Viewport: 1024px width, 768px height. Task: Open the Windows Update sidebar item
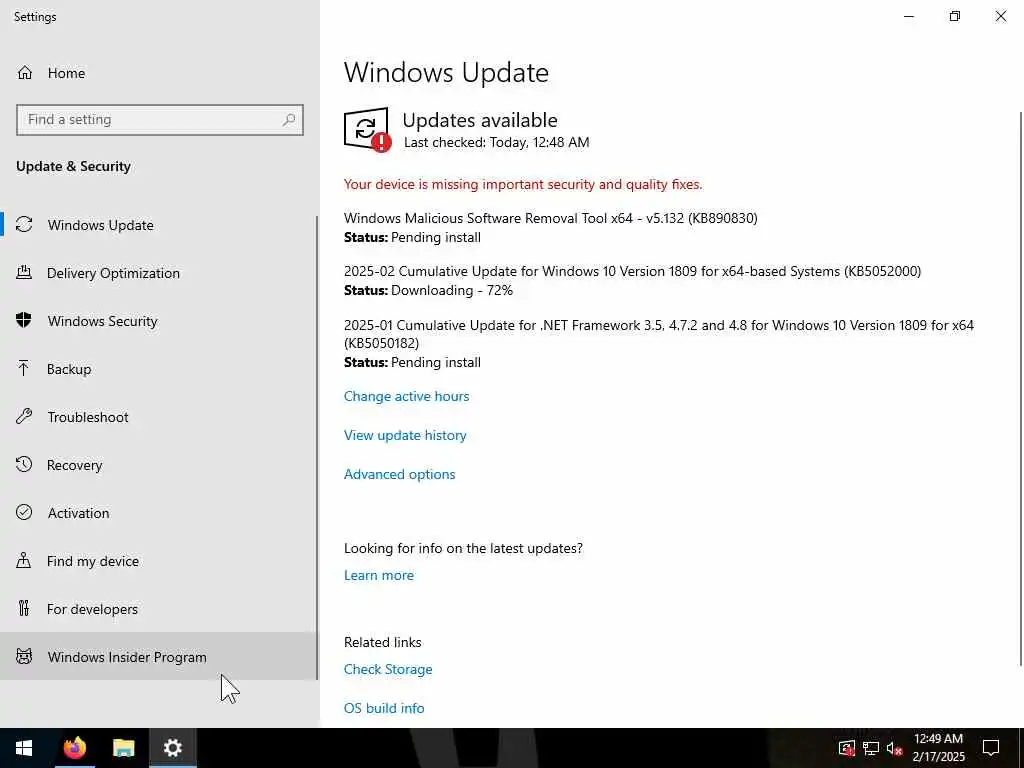[x=158, y=225]
